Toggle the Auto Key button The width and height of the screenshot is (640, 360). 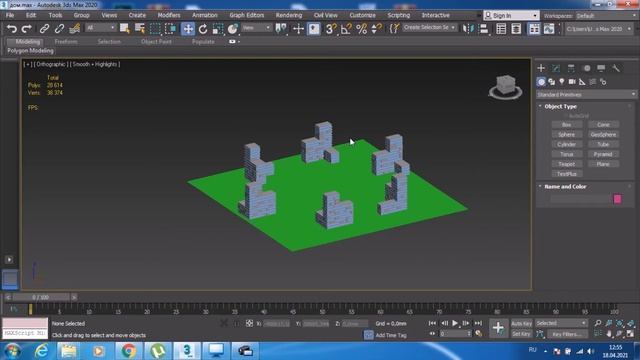pos(521,323)
